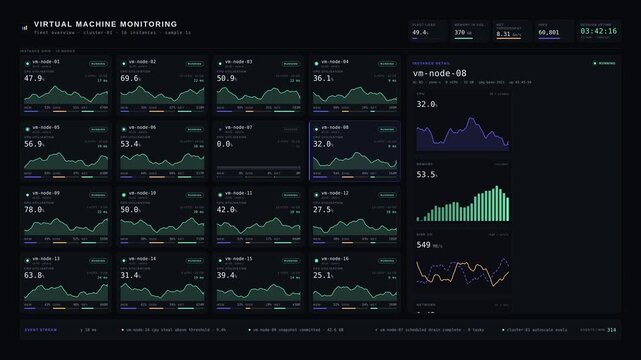The height and width of the screenshot is (360, 641).
Task: Click the bar-chart logo beside Virtual Machine Monitoring
Action: pyautogui.click(x=25, y=28)
